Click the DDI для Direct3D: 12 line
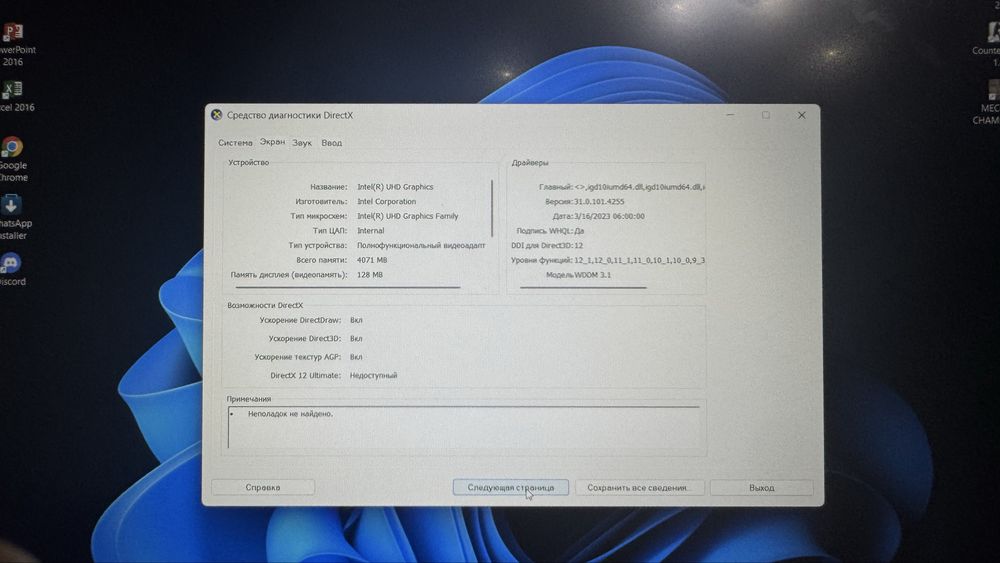 pyautogui.click(x=547, y=245)
